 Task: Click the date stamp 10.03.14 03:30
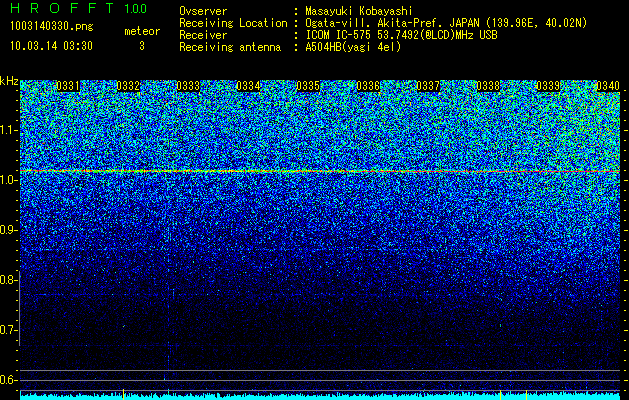[x=51, y=46]
